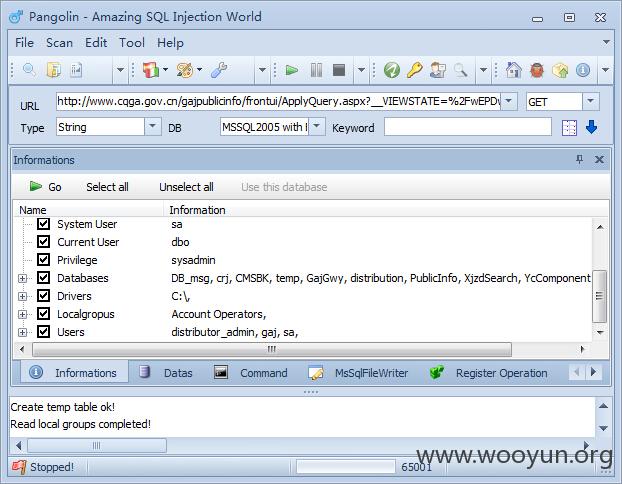
Task: Click the magnifier scan icon in toolbar
Action: pos(29,70)
